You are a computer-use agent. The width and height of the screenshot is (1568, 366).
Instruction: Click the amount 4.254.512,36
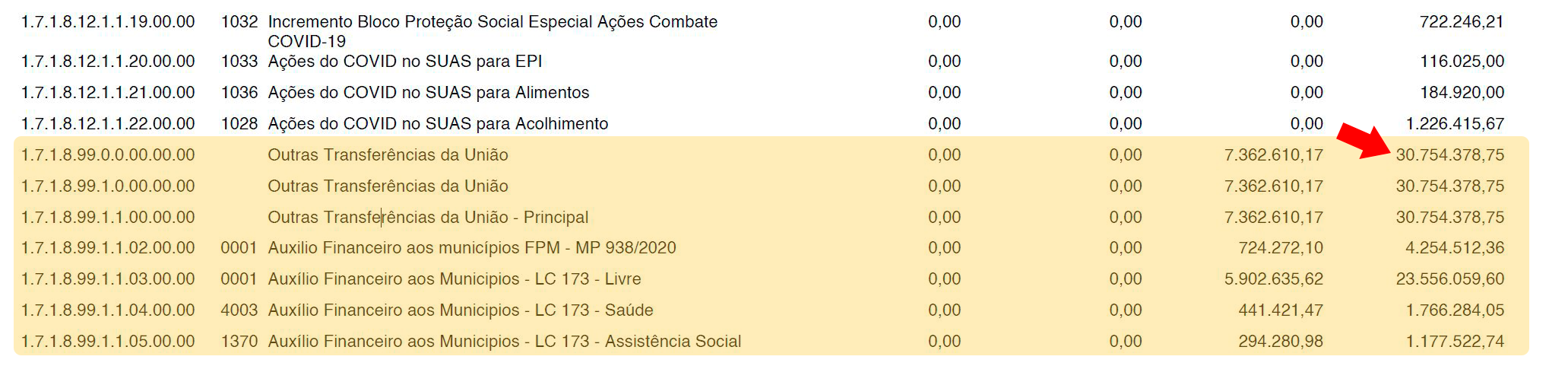pos(1455,248)
